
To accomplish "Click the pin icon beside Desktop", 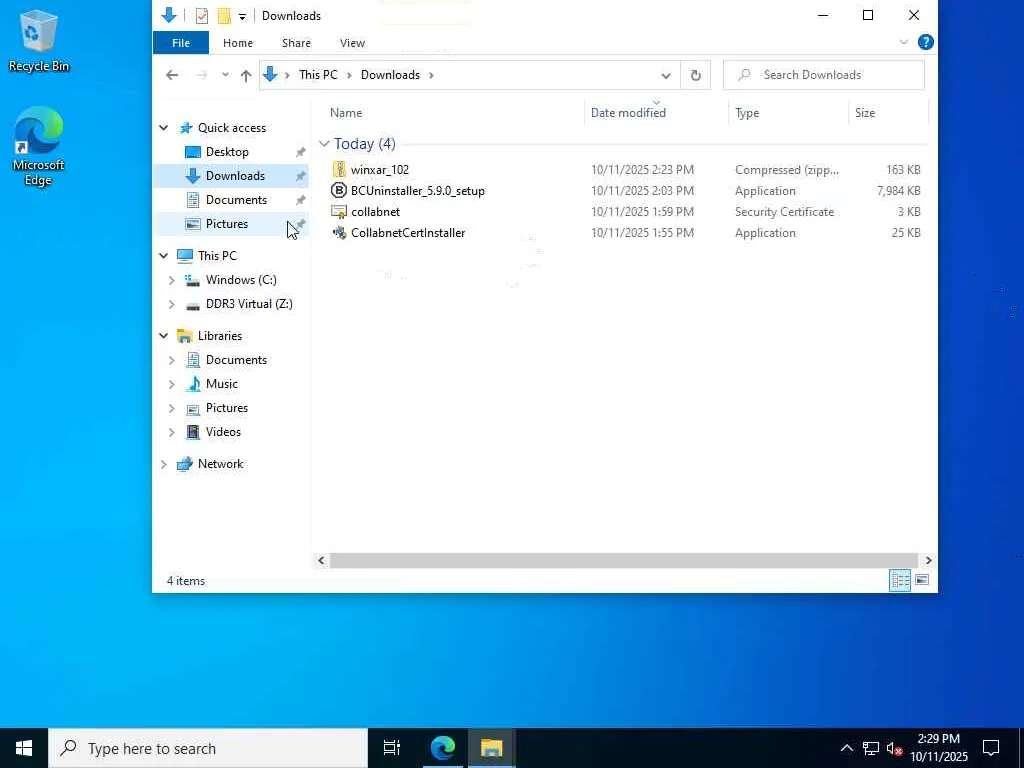I will click(300, 152).
